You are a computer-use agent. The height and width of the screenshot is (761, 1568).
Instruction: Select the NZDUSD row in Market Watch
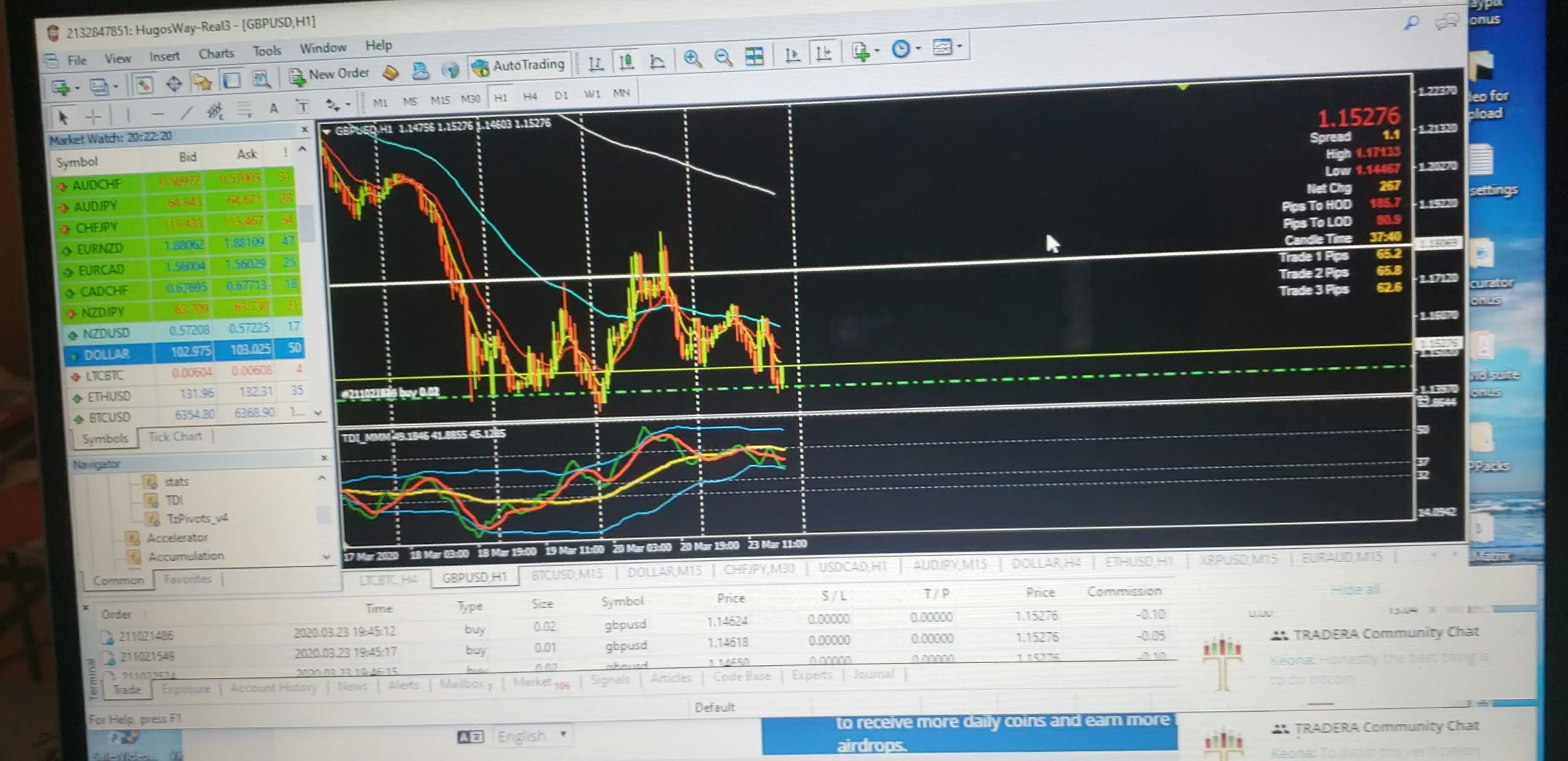point(183,331)
